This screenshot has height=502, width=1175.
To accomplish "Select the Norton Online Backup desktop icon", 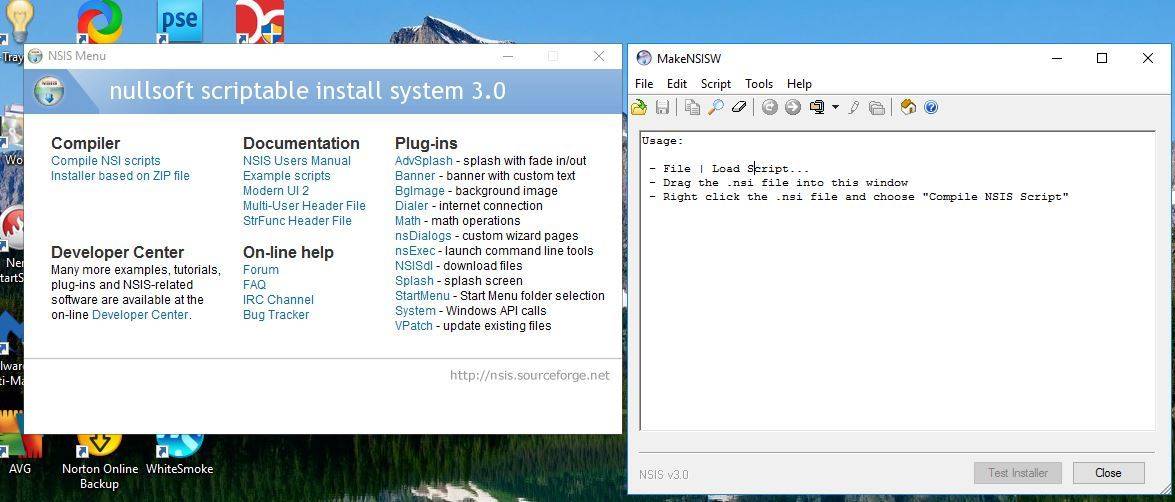I will coord(100,461).
